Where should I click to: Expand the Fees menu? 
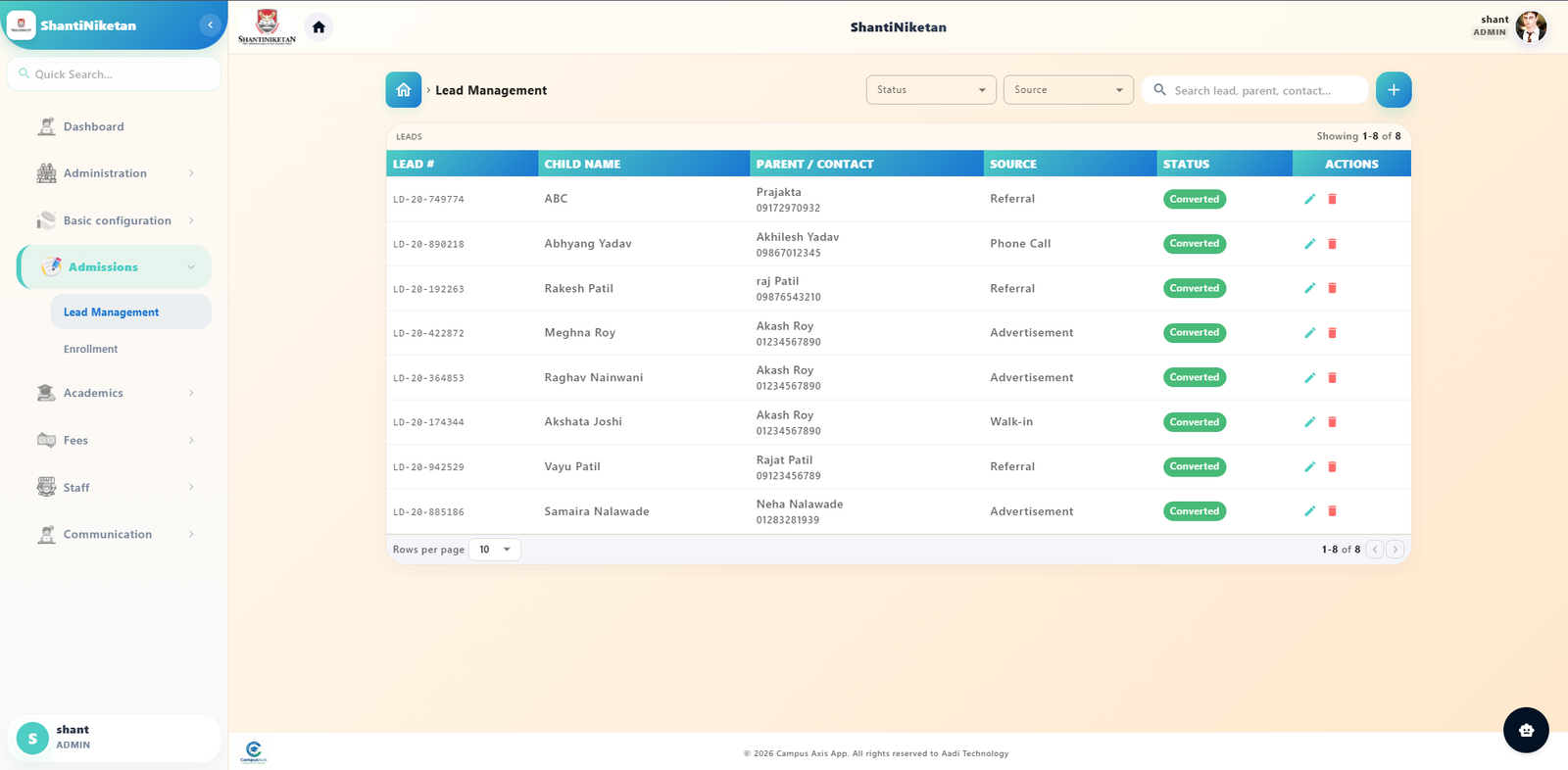(115, 440)
